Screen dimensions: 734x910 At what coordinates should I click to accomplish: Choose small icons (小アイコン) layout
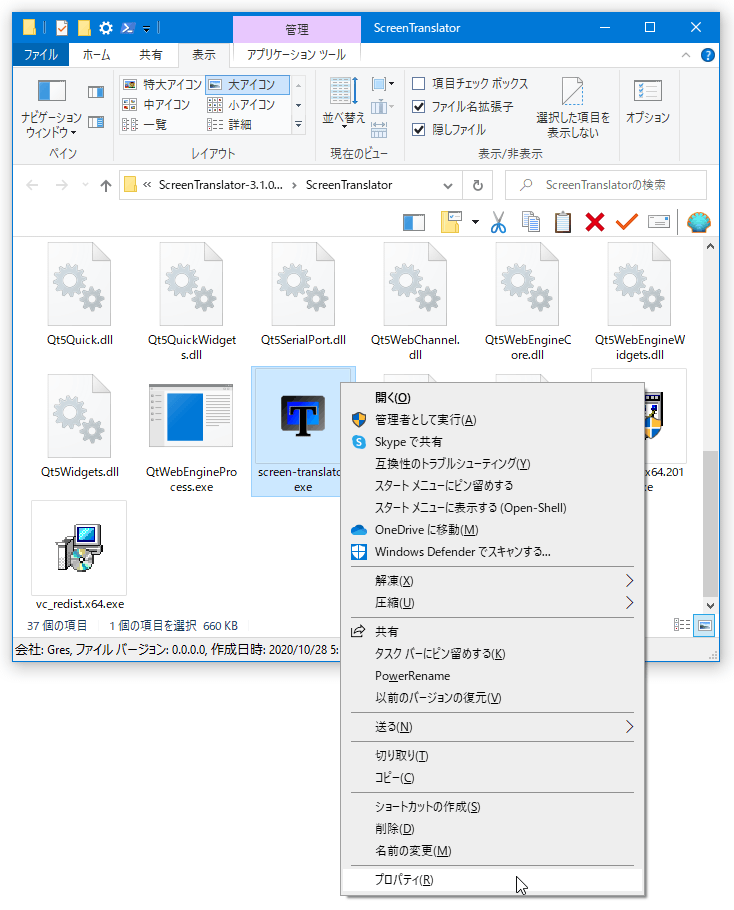[241, 104]
